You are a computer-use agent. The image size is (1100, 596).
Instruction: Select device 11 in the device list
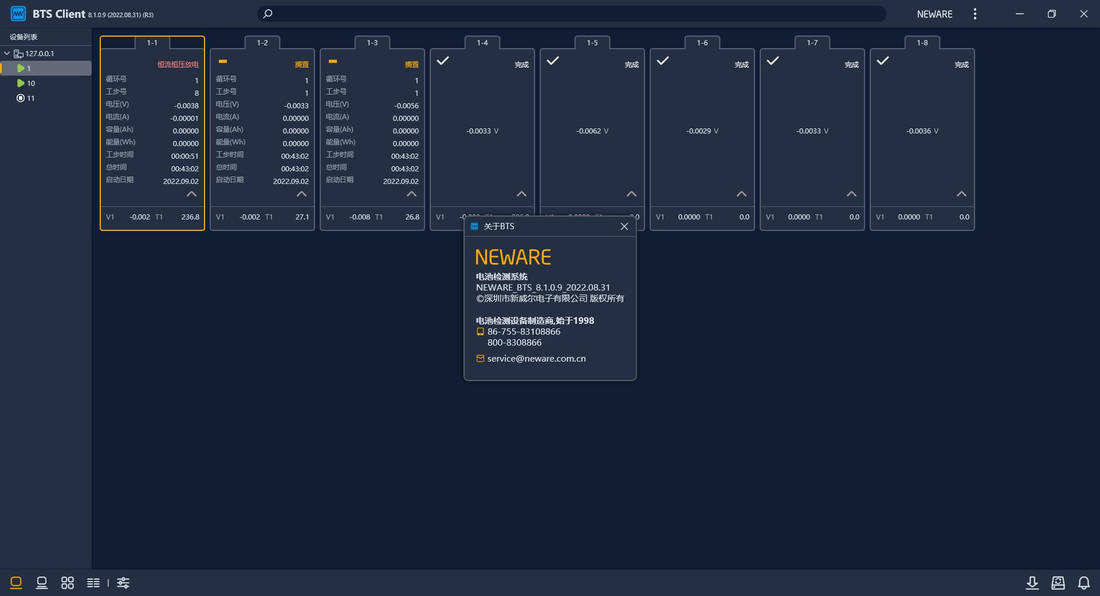[x=46, y=98]
